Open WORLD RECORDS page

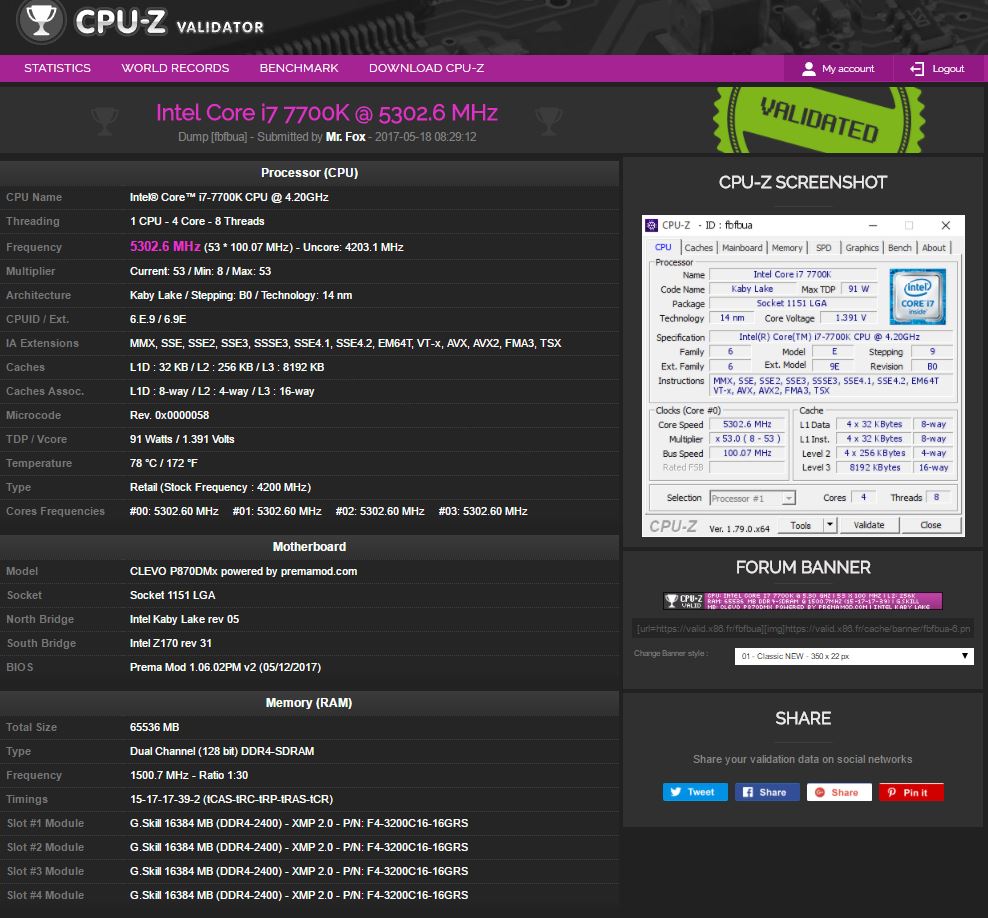pyautogui.click(x=175, y=68)
